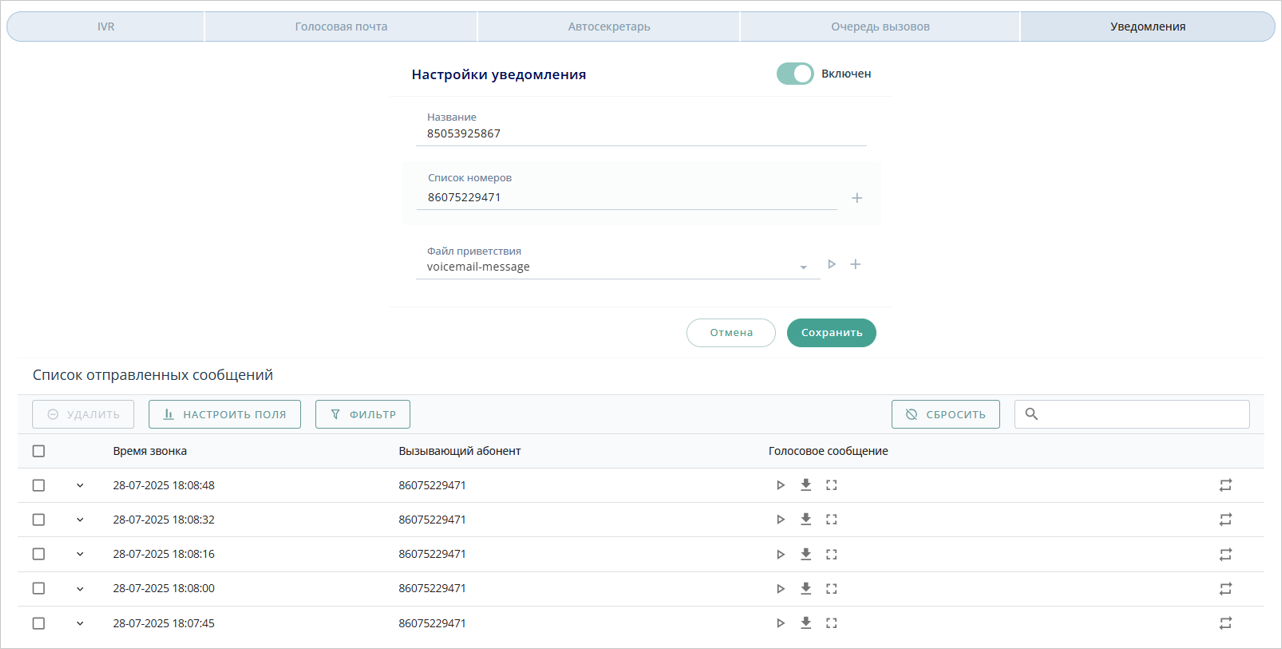
Task: Play voice message from 18:08:48 call
Action: click(x=781, y=486)
